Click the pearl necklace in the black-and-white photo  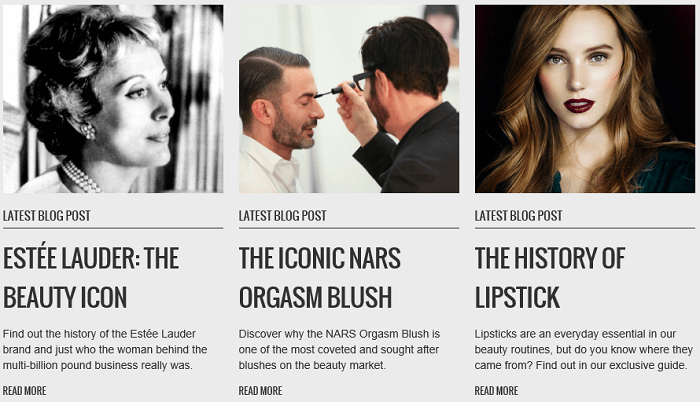click(x=80, y=177)
